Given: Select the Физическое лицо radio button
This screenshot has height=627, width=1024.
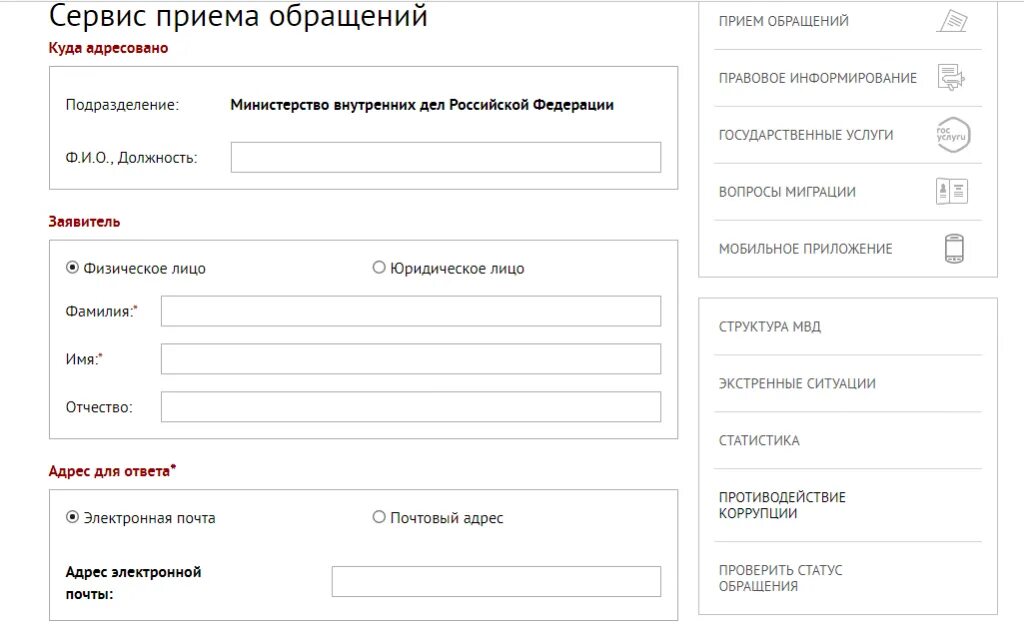Looking at the screenshot, I should tap(72, 268).
